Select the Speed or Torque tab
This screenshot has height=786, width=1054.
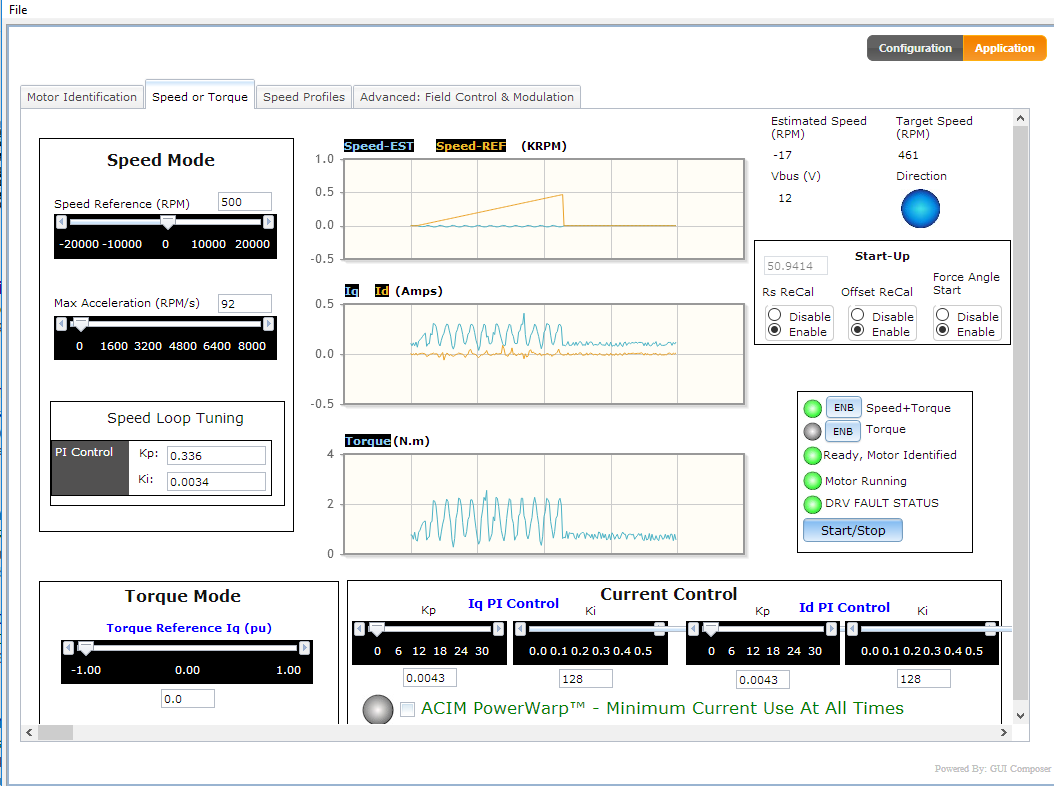coord(200,97)
